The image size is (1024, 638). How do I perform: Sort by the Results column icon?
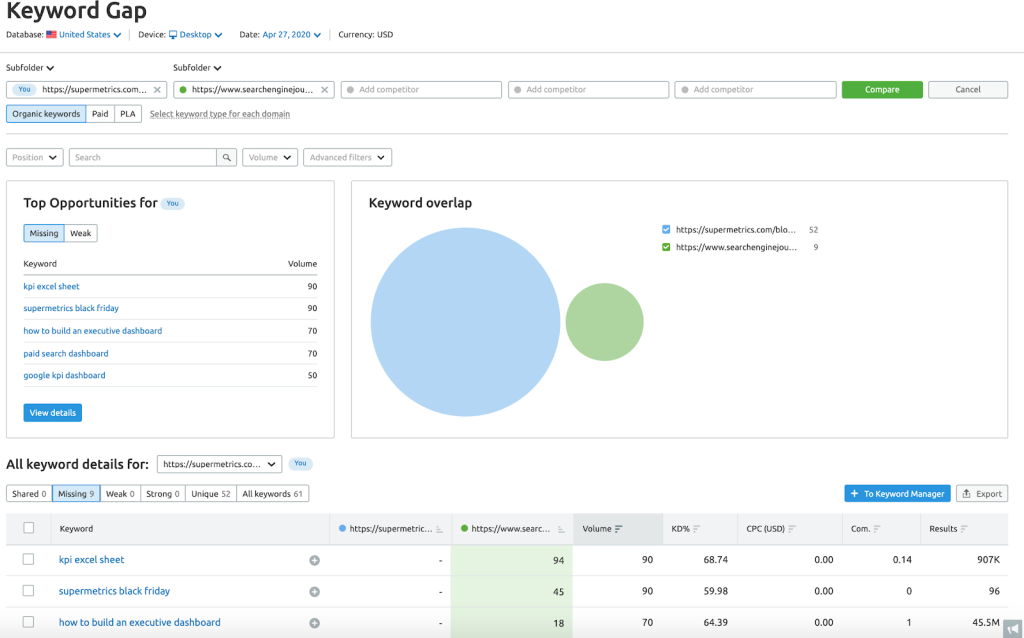click(x=965, y=529)
